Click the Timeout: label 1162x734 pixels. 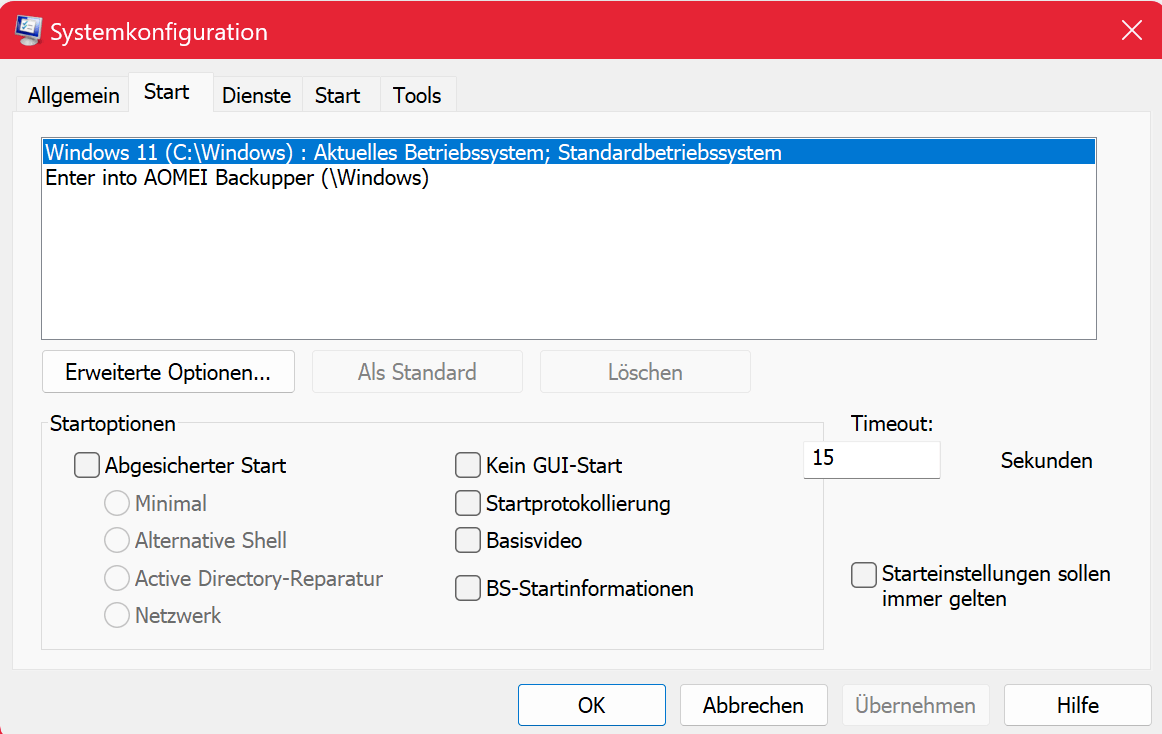(892, 424)
